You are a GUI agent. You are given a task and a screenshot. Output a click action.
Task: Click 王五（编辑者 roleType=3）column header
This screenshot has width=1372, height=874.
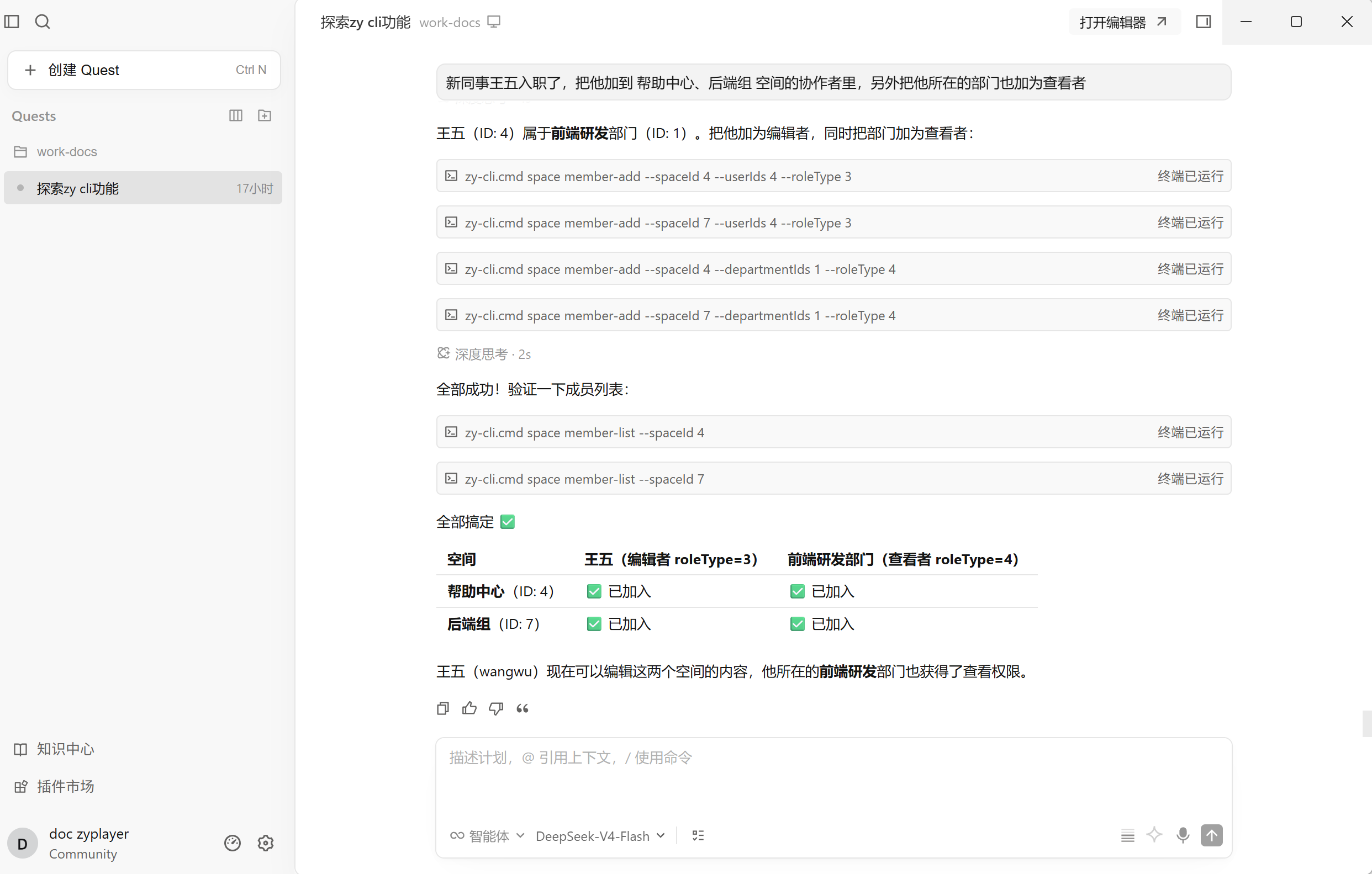(x=671, y=559)
